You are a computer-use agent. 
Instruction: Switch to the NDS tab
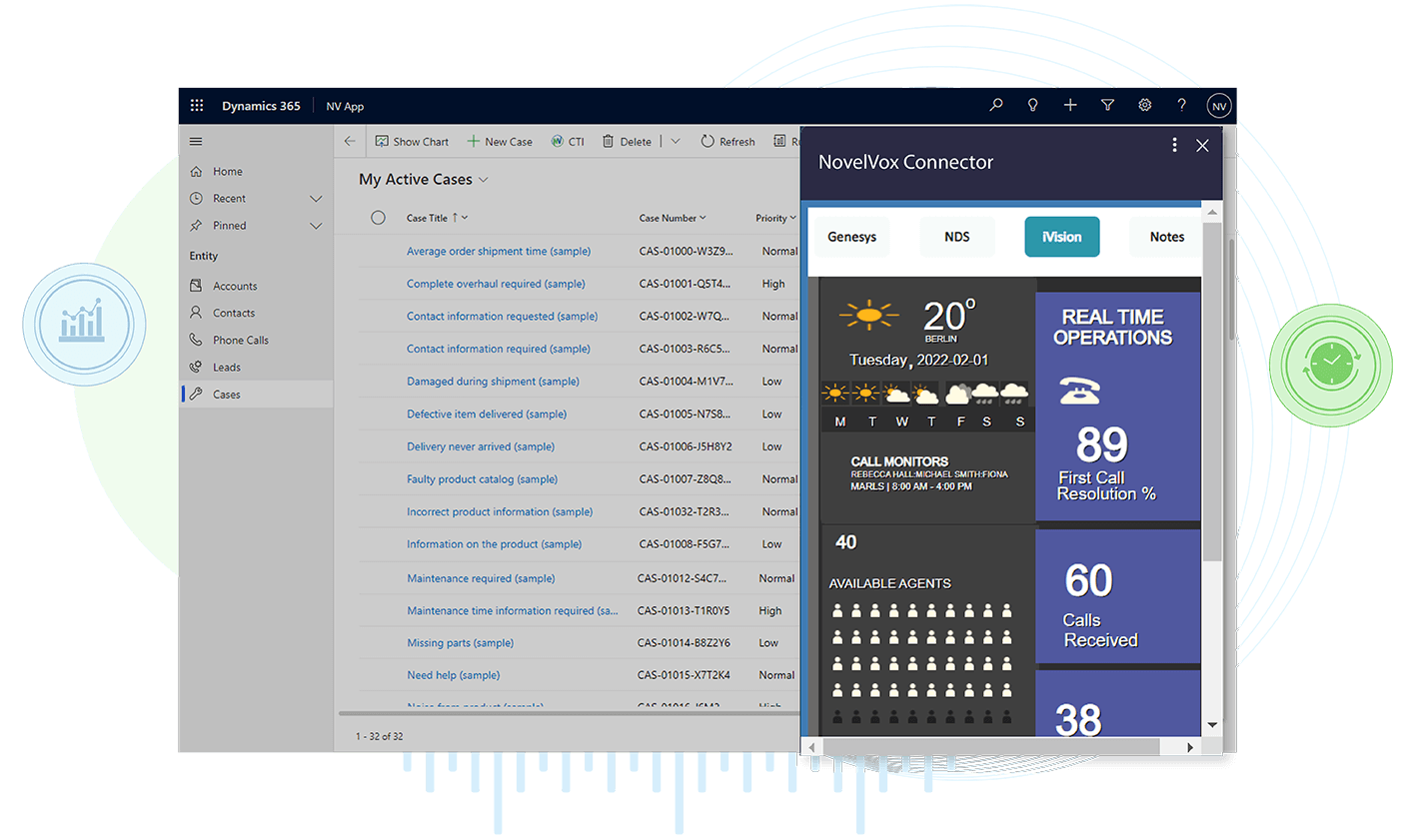coord(957,237)
